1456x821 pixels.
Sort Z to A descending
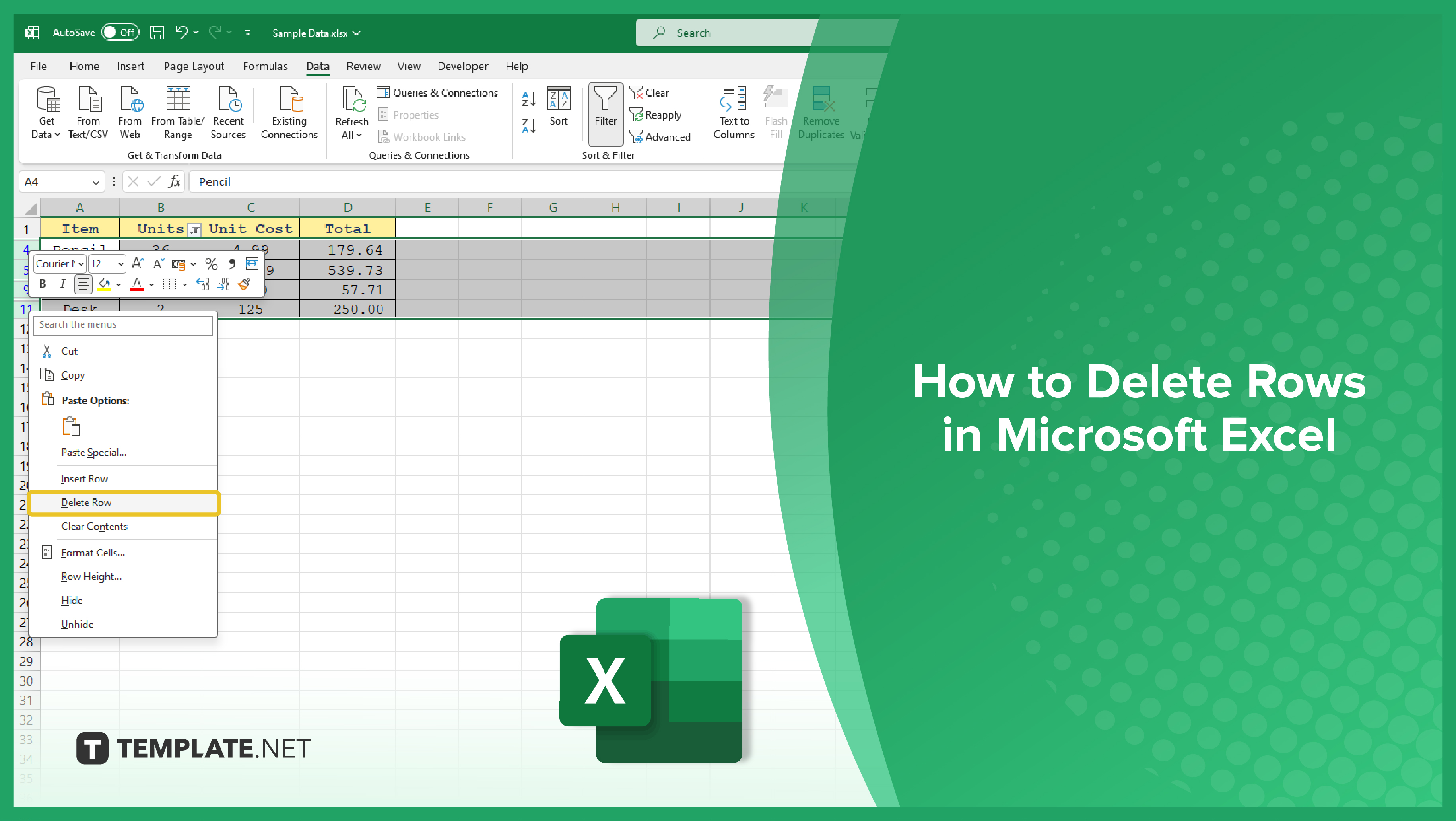(x=528, y=126)
